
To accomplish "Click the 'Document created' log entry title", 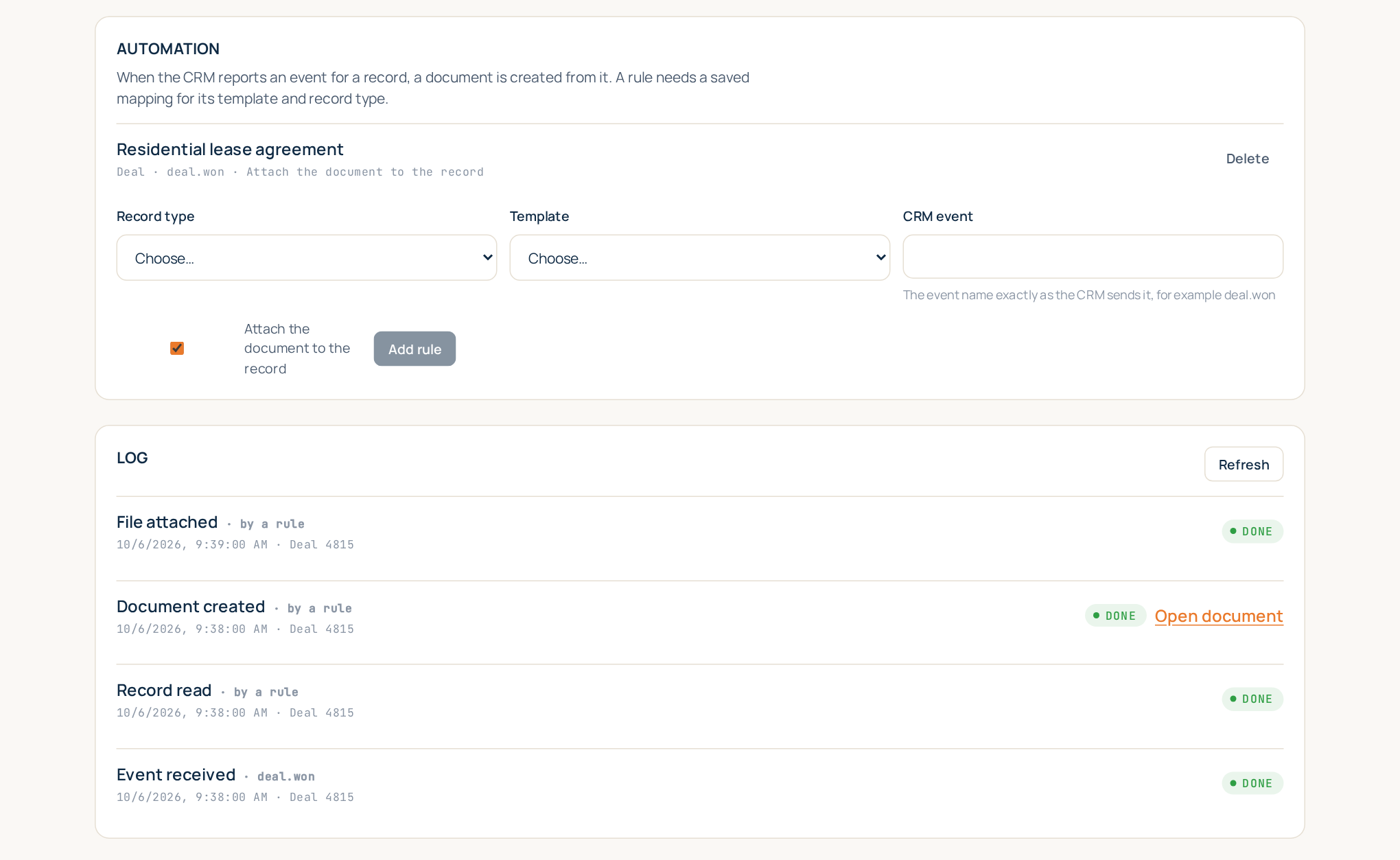I will coord(191,607).
